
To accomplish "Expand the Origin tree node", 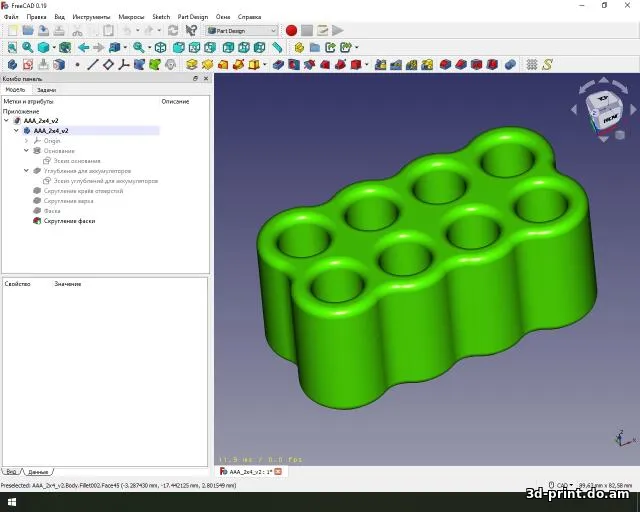I will pyautogui.click(x=26, y=141).
